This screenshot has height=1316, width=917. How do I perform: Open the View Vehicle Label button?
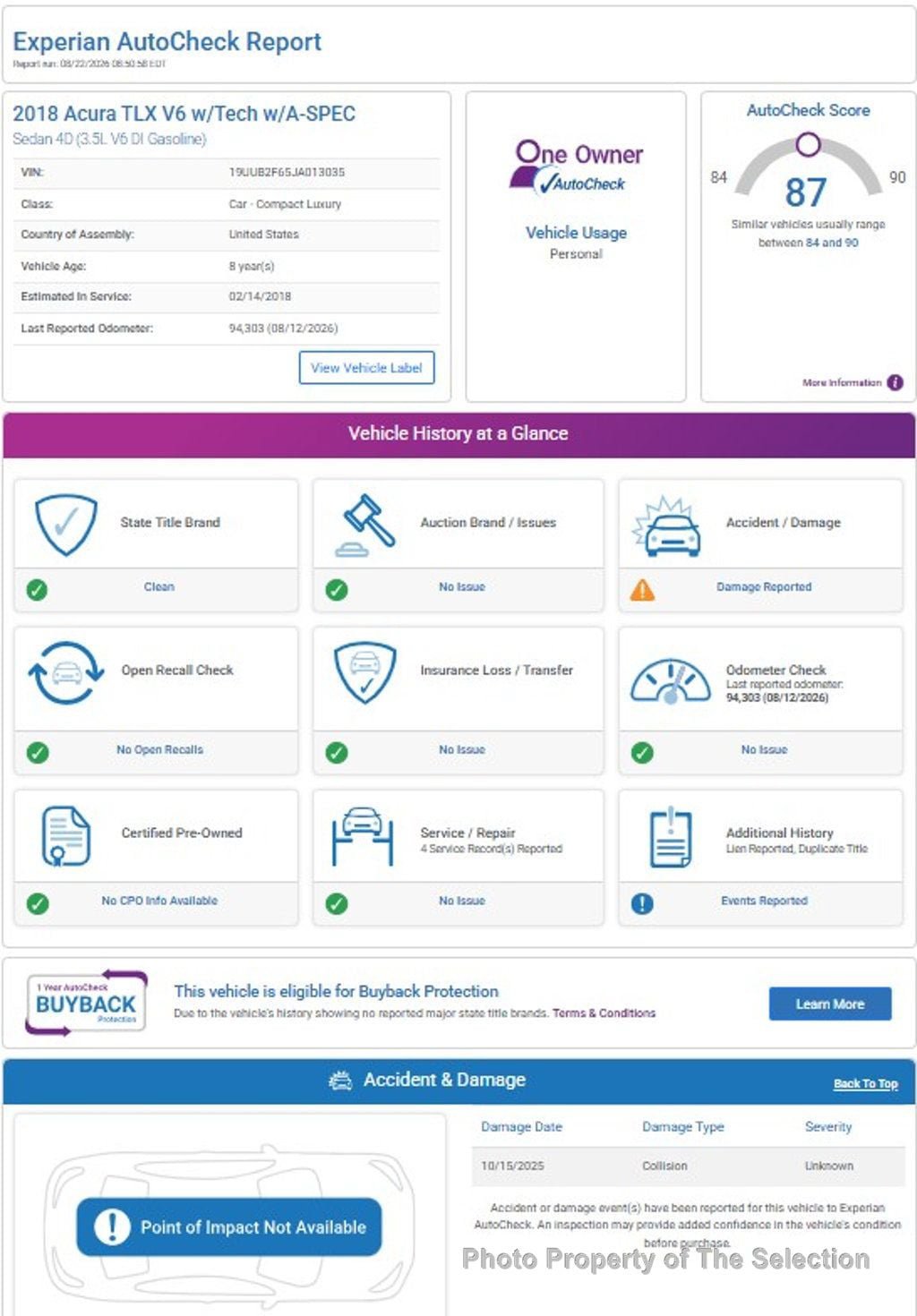tap(366, 368)
